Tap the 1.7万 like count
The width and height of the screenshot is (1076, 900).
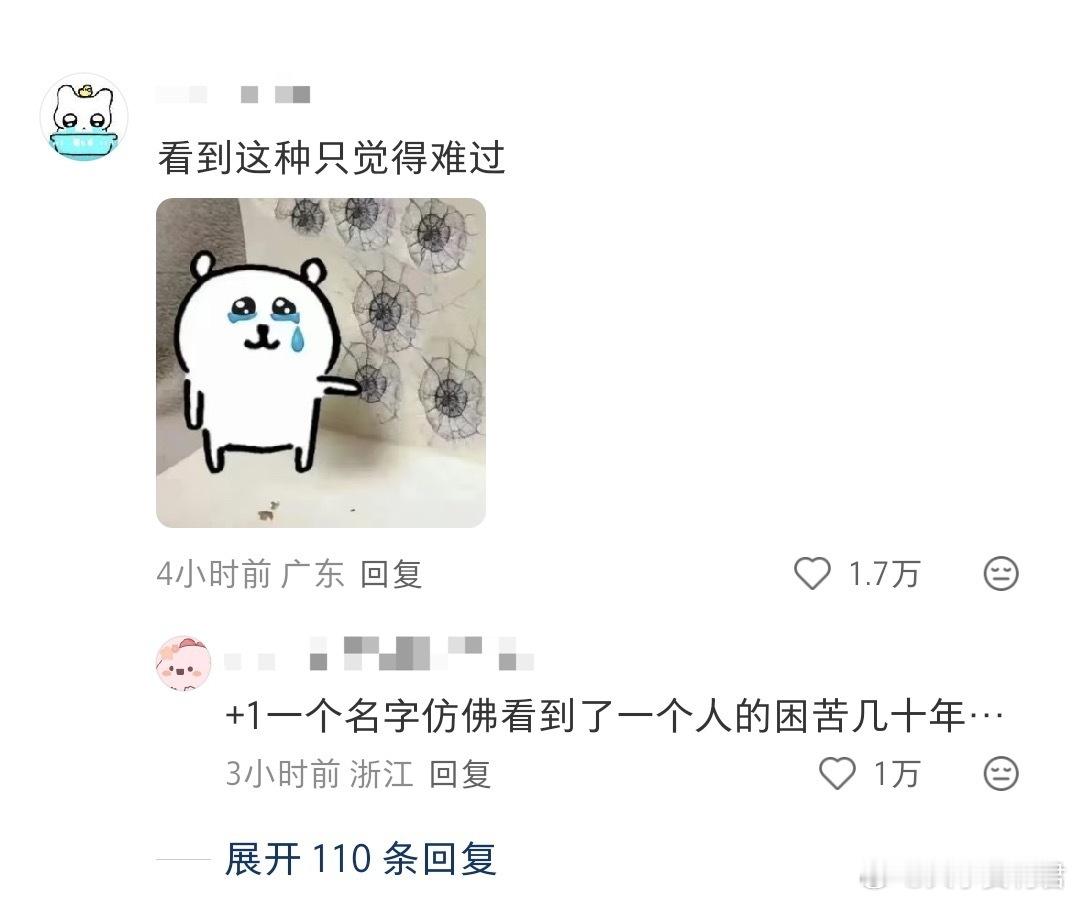tap(884, 574)
